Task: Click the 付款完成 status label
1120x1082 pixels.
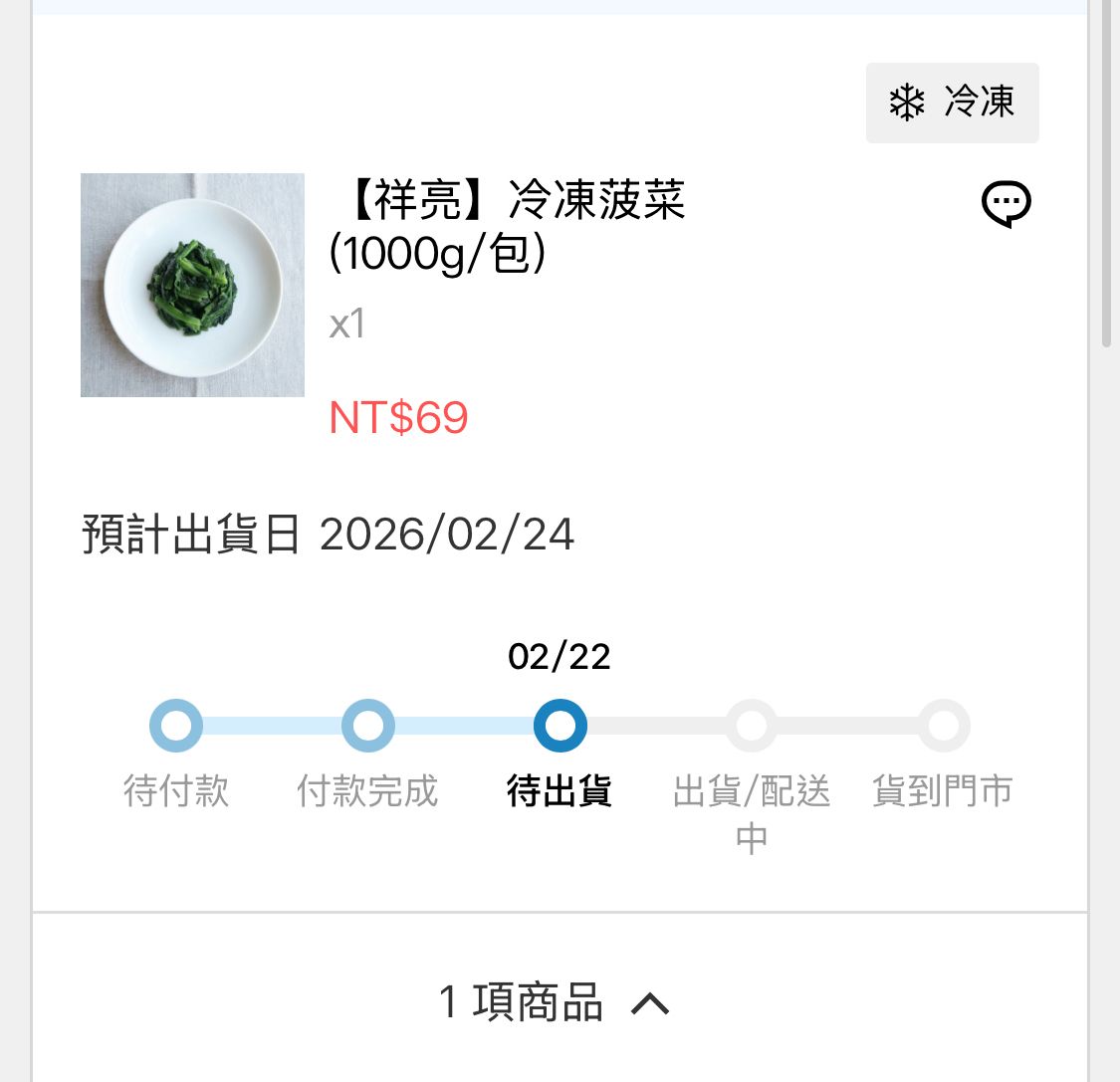Action: pos(368,792)
